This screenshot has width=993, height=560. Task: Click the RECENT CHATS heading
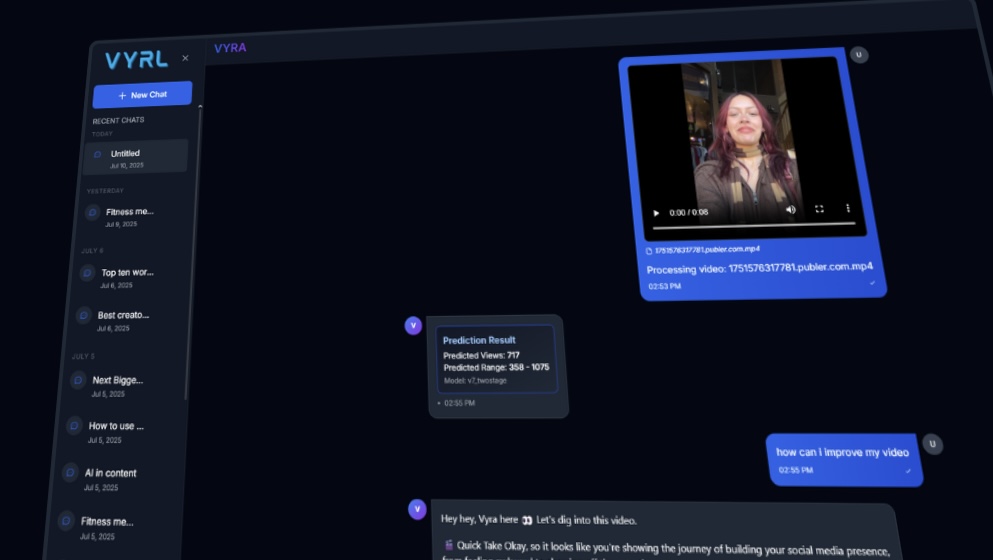tap(118, 120)
